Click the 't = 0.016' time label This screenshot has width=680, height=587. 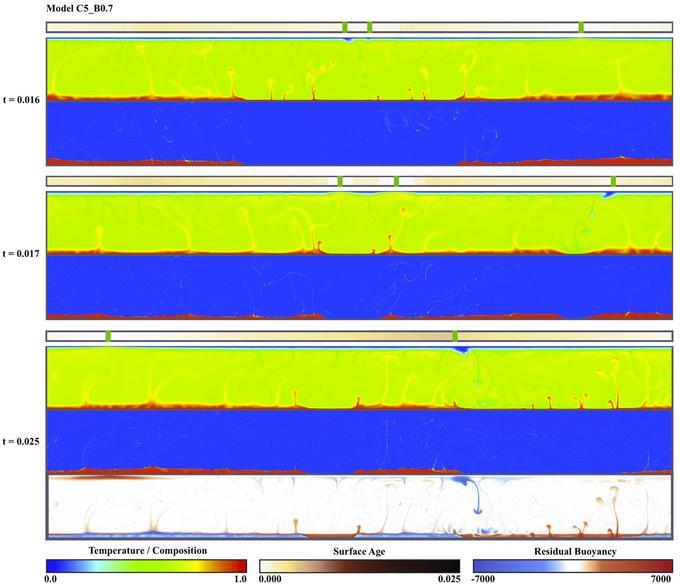pyautogui.click(x=21, y=100)
